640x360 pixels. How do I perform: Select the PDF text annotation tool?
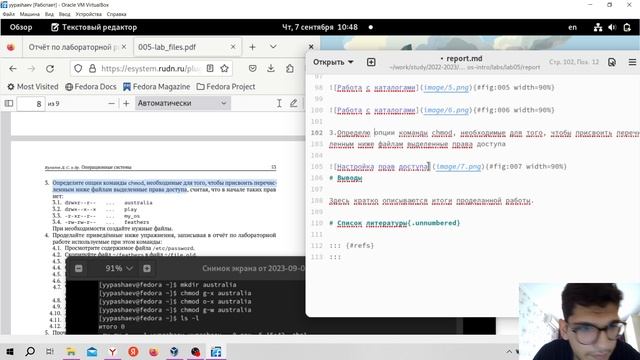279,103
